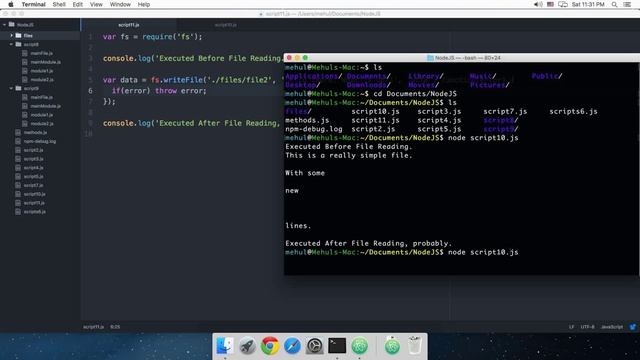This screenshot has height=360, width=640.
Task: Click the first green Atom icon in dock
Action: coord(360,346)
